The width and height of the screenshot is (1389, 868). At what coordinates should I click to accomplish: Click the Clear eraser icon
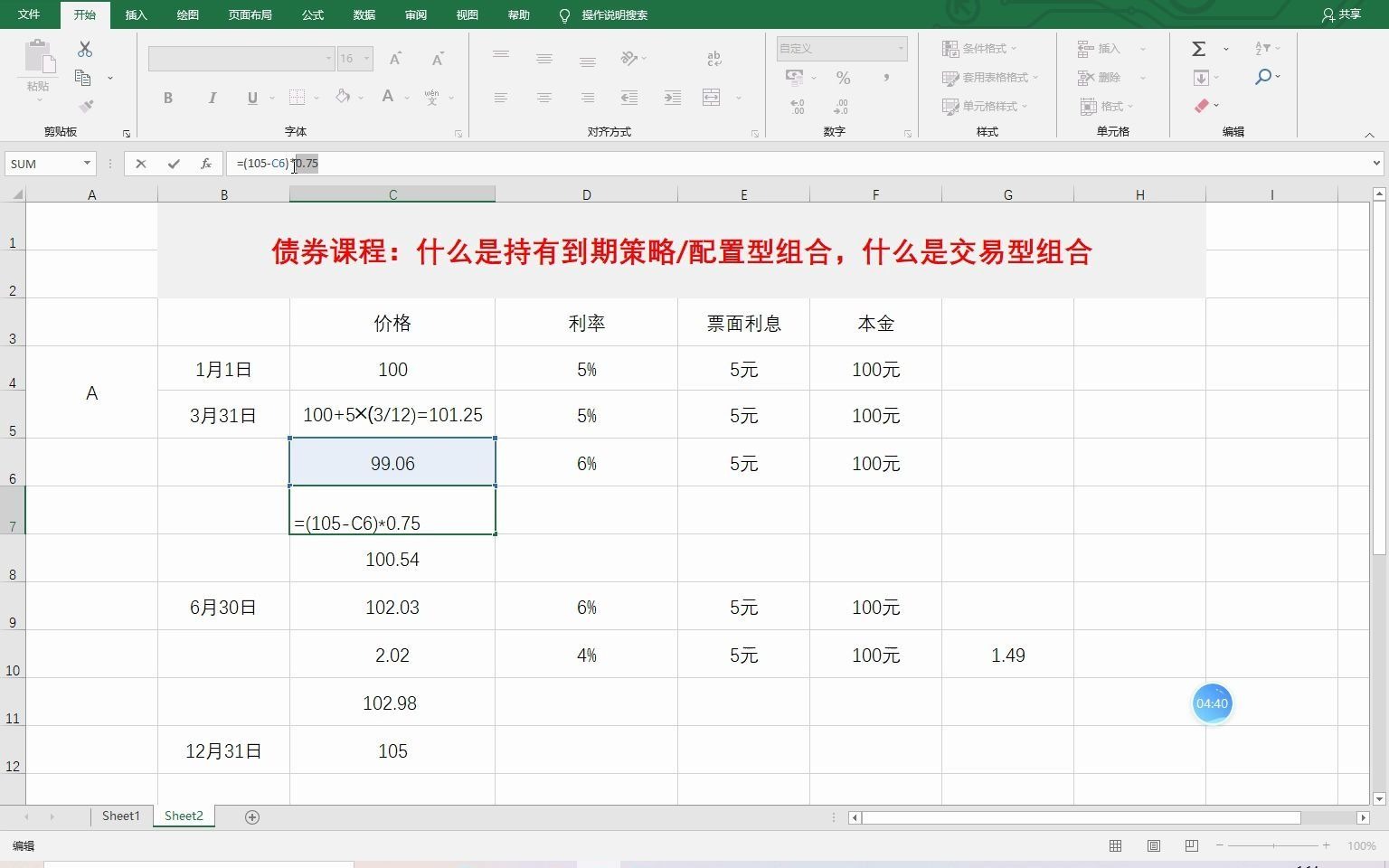pos(1202,107)
